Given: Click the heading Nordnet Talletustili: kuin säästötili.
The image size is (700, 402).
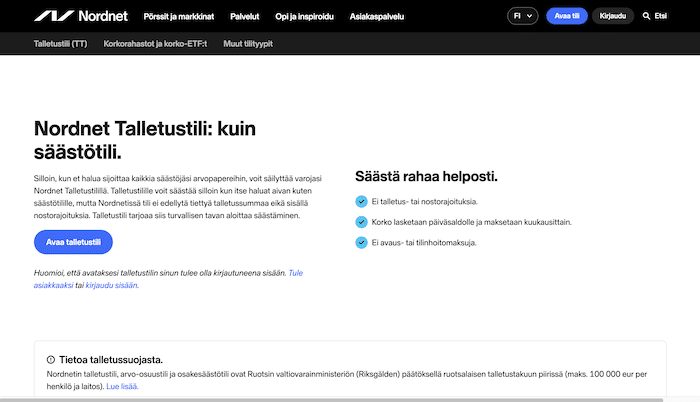Looking at the screenshot, I should [x=145, y=140].
